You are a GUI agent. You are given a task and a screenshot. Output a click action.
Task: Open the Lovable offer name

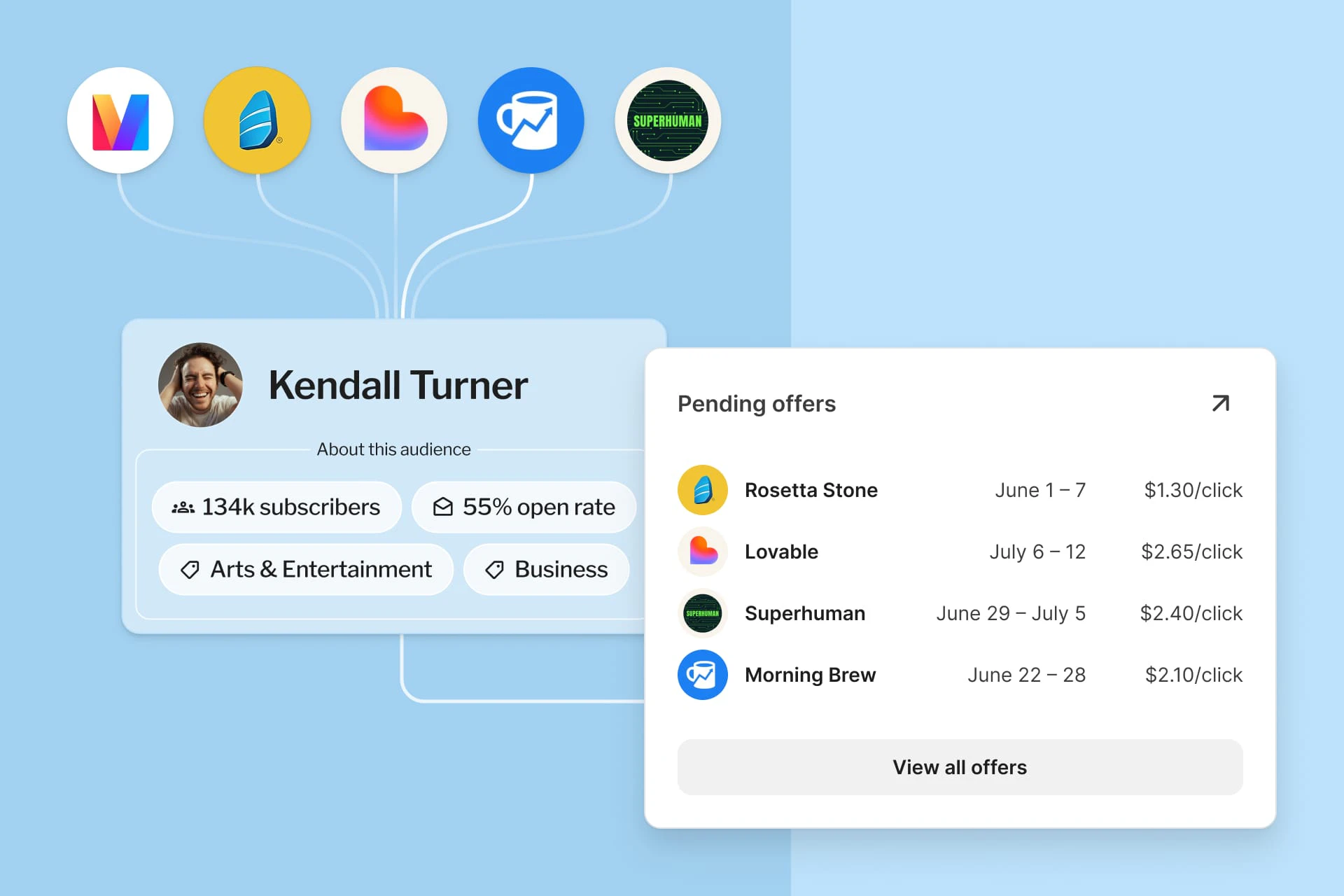click(x=781, y=552)
